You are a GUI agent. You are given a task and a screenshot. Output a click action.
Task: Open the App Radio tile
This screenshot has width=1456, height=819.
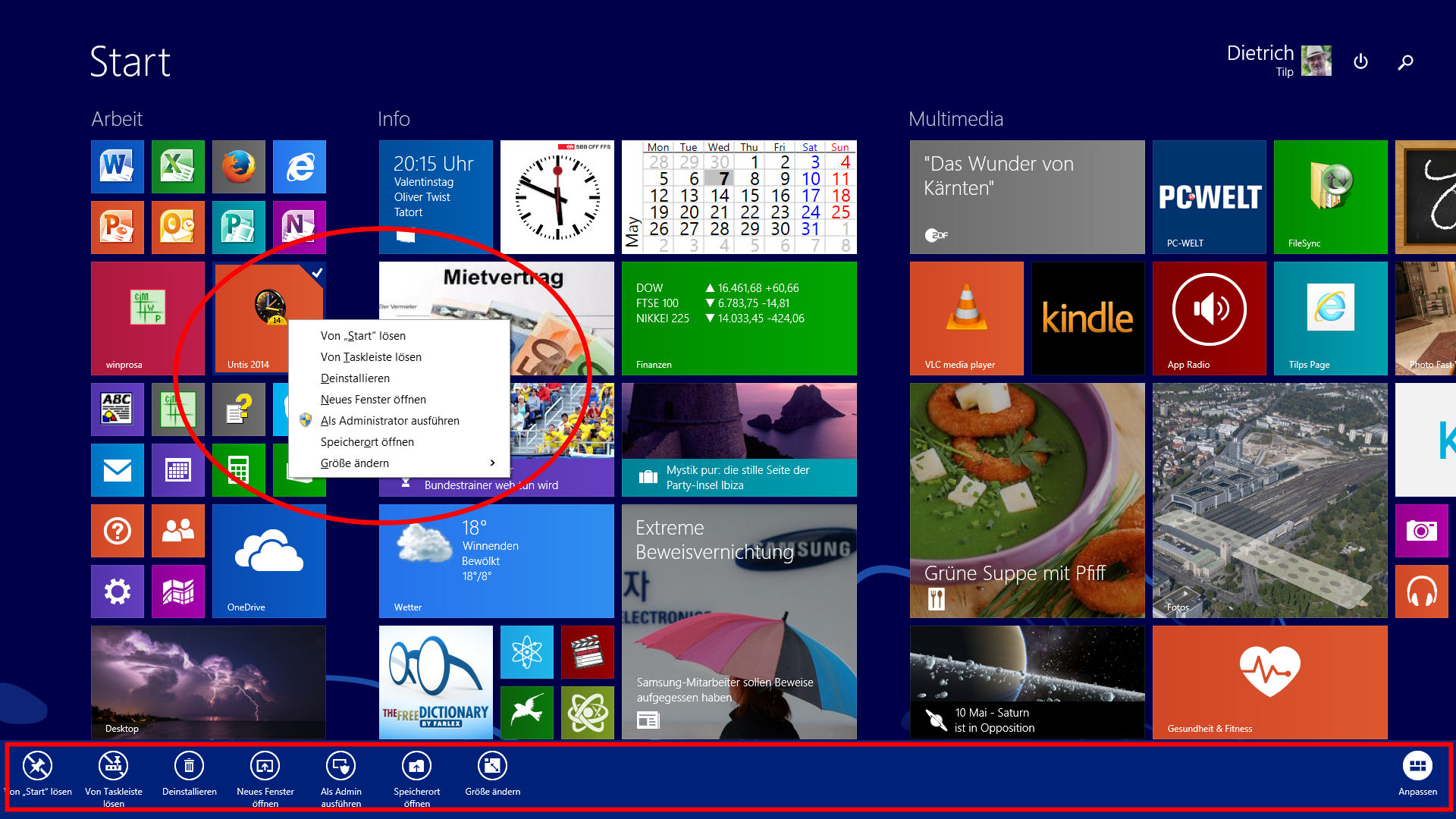point(1209,318)
